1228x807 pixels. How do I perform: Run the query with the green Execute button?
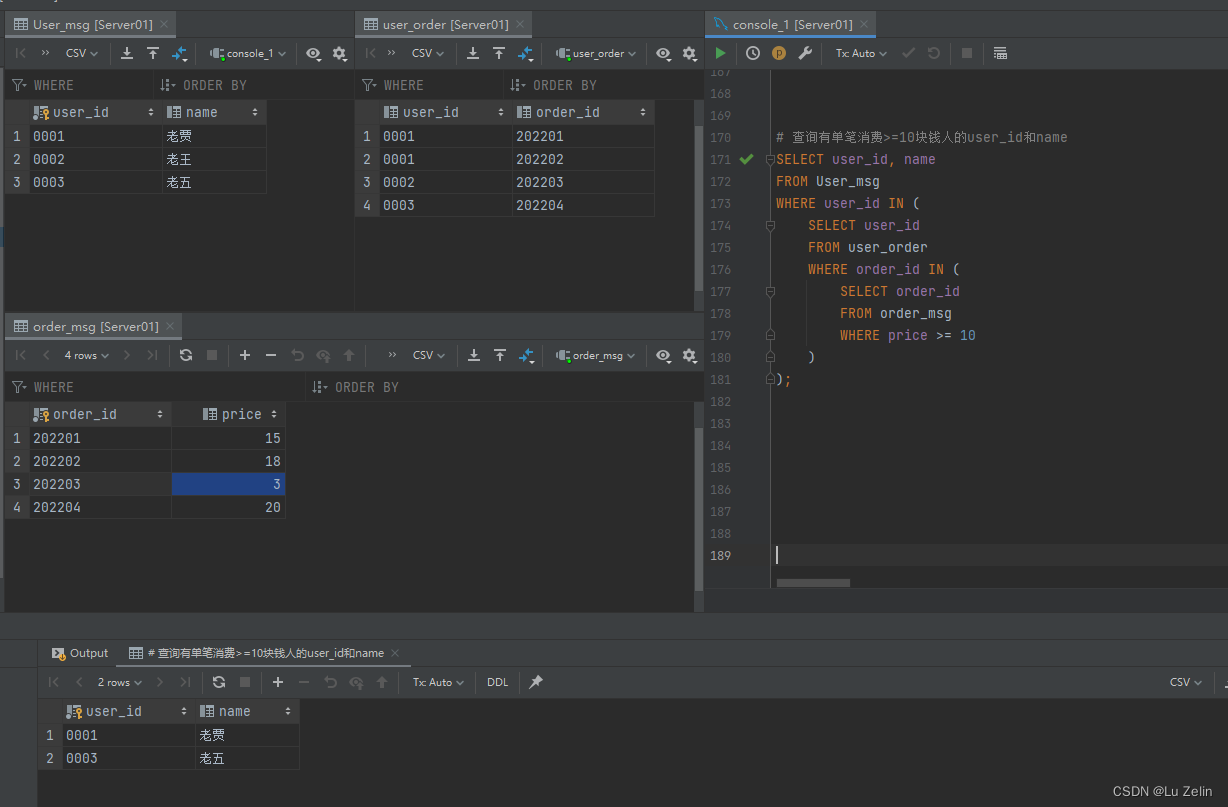pos(720,53)
